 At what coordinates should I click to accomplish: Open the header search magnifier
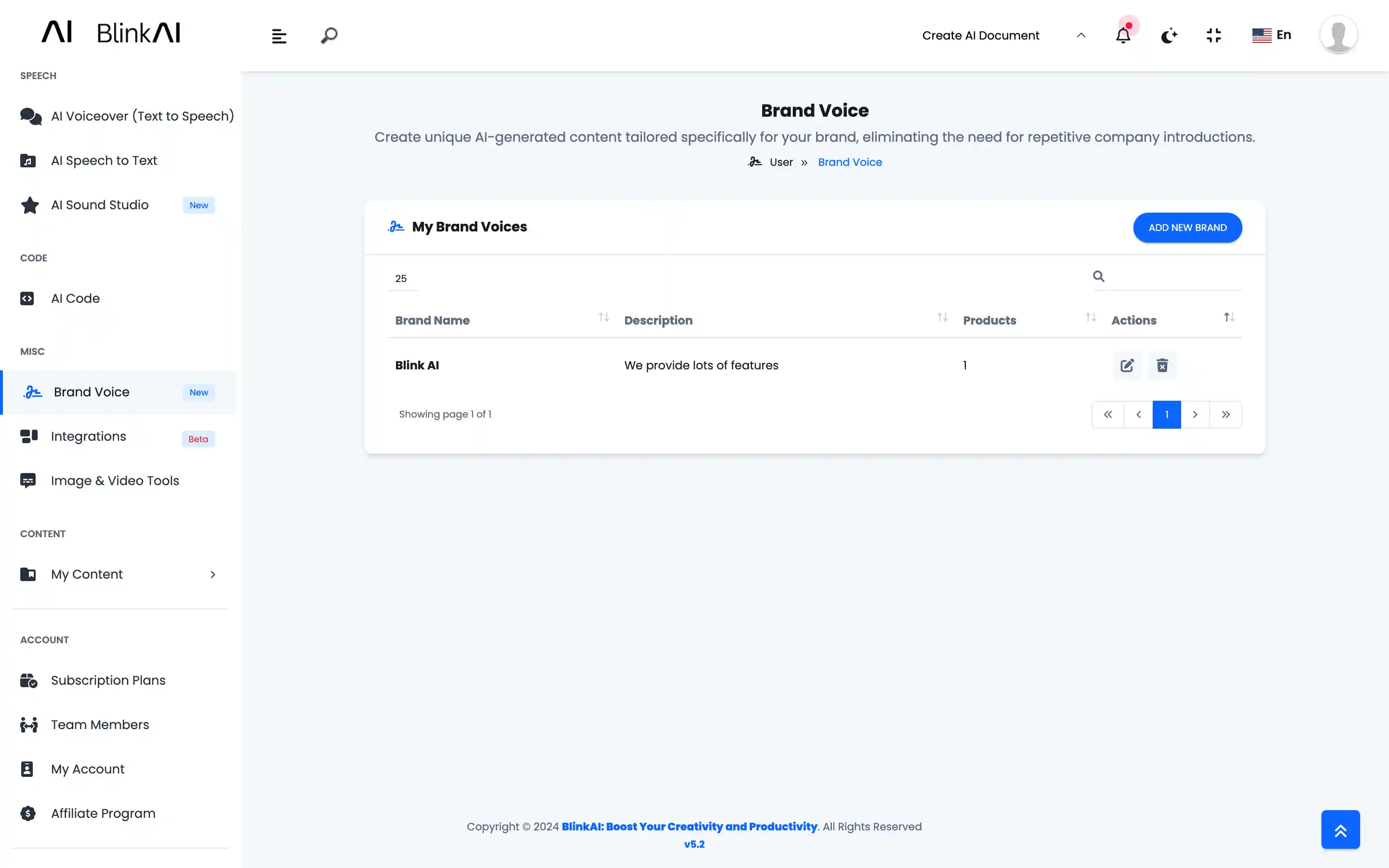click(x=329, y=36)
